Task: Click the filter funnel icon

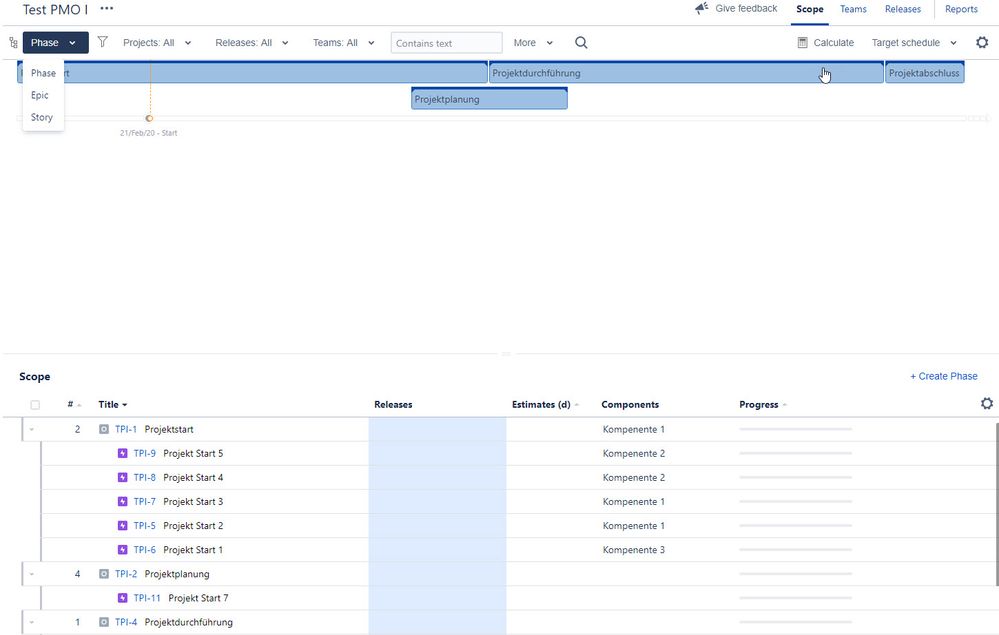Action: 103,42
